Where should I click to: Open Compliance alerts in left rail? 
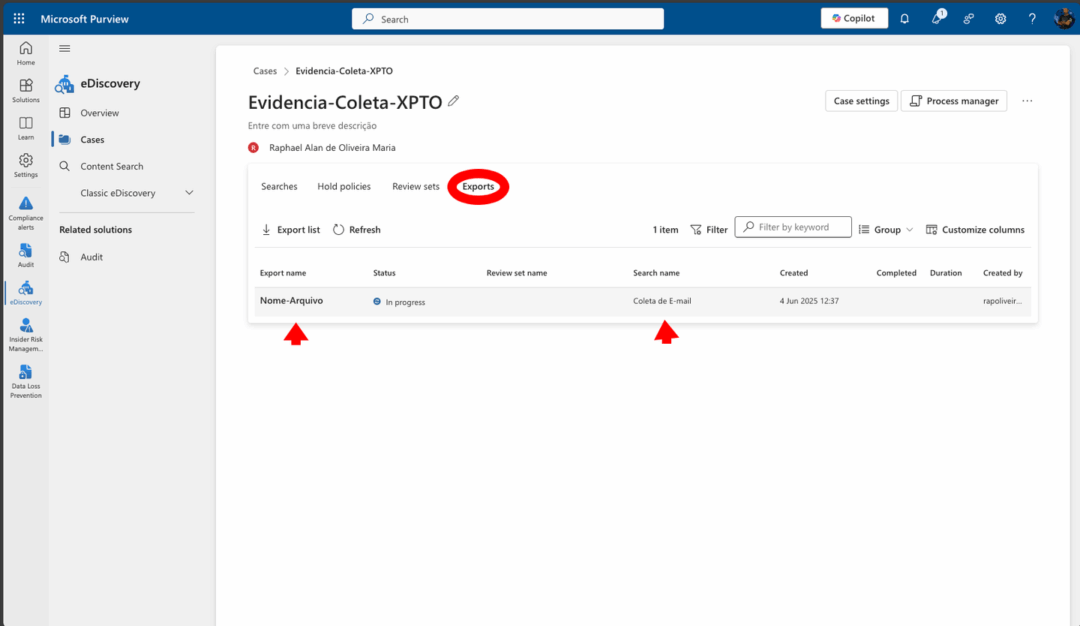[x=25, y=213]
